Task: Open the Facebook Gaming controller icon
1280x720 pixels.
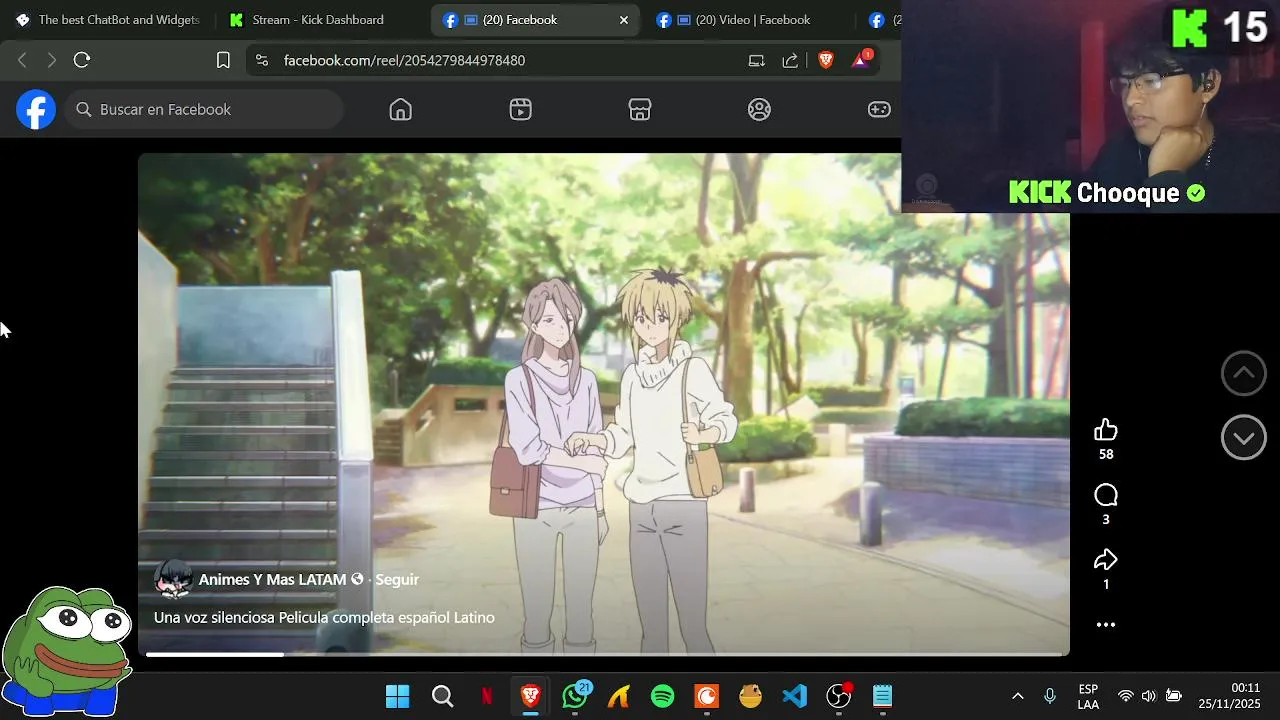Action: pos(879,110)
